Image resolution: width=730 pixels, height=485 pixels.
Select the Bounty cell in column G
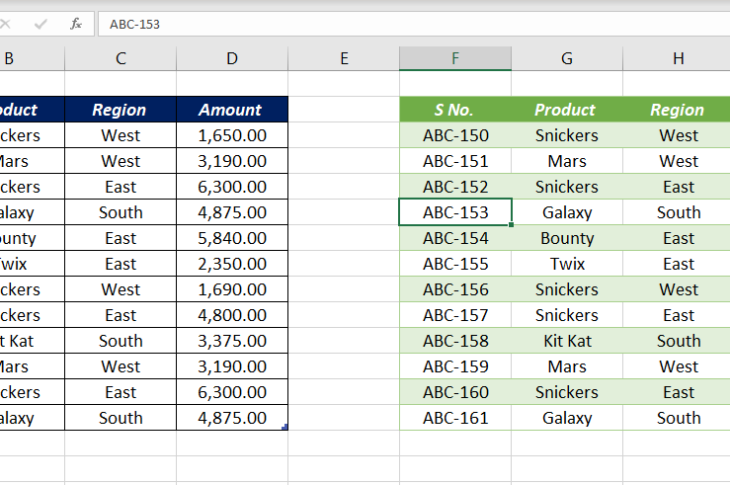(566, 238)
